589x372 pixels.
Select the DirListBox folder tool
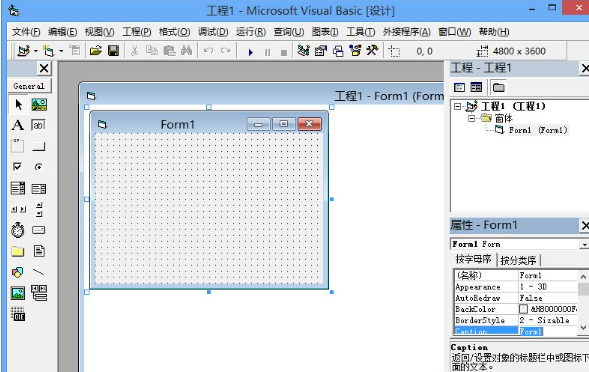point(17,251)
